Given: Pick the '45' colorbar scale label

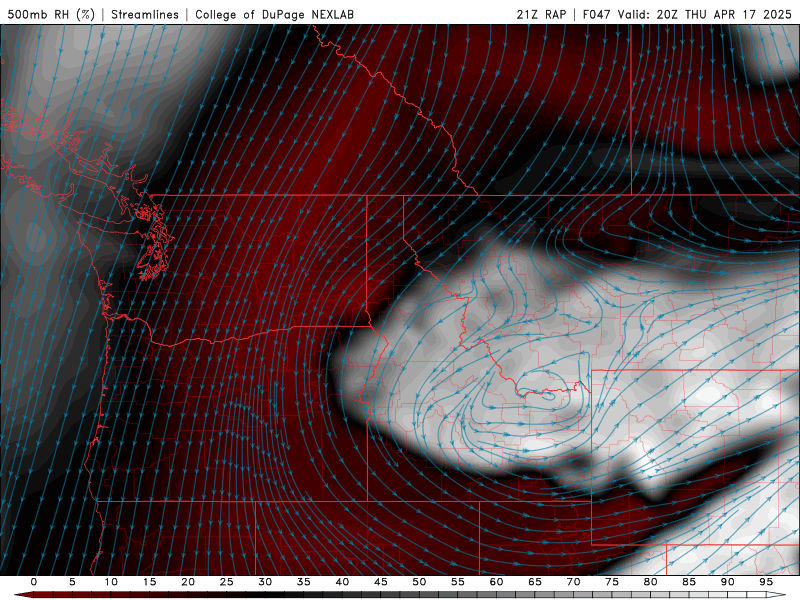Looking at the screenshot, I should (381, 582).
